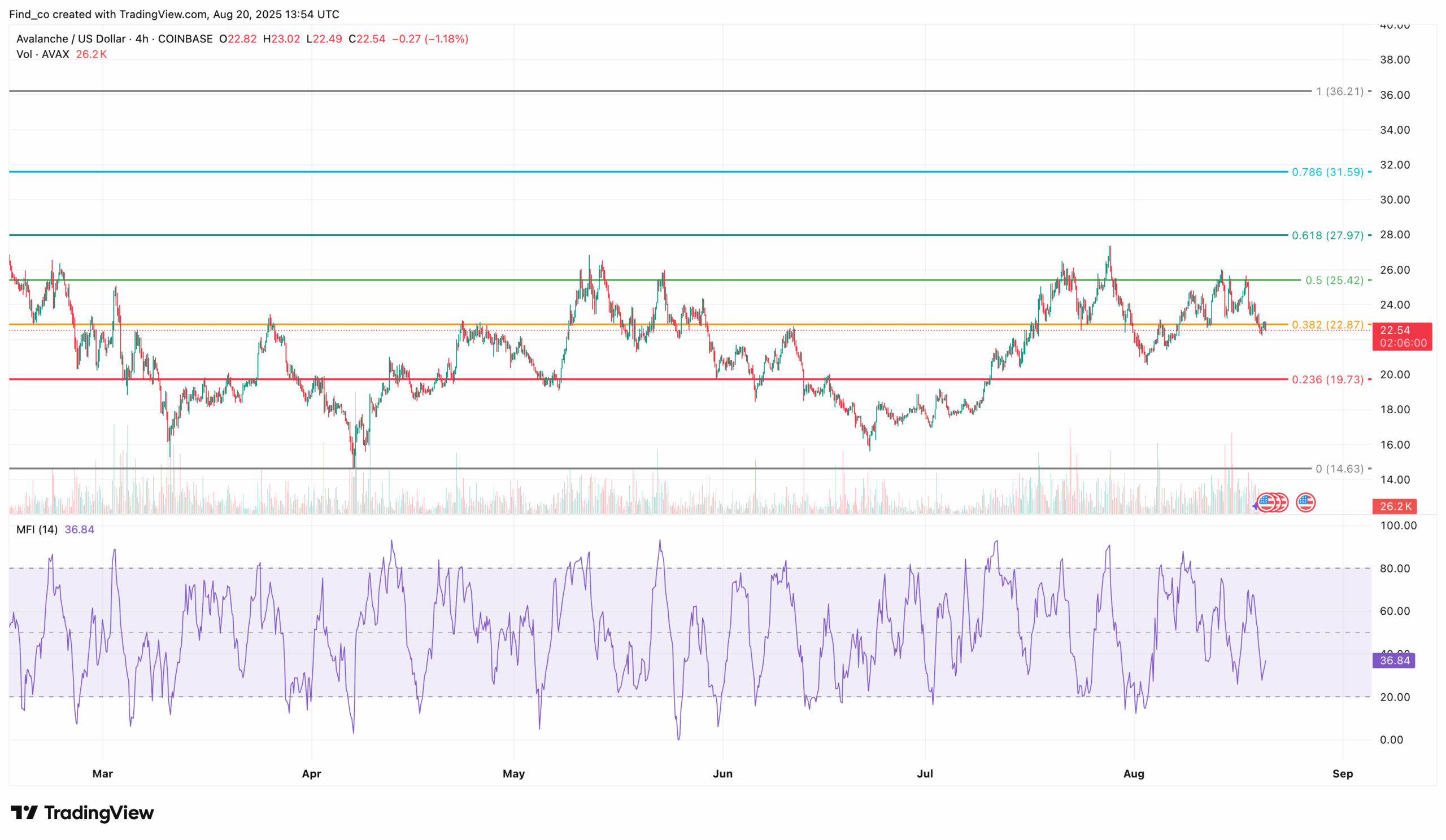Click the 'Aug' label on the time axis
This screenshot has height=840, width=1446.
pos(1134,773)
